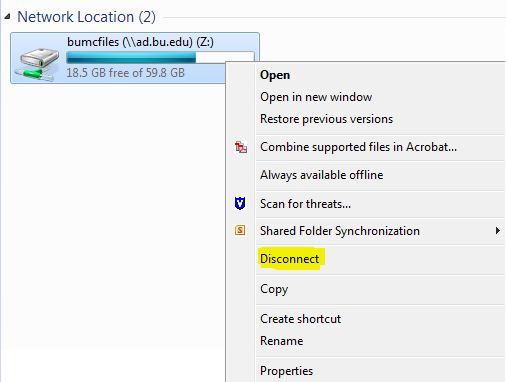Expand the Shared Folder Synchronization submenu arrow
Image resolution: width=506 pixels, height=382 pixels.
coord(498,231)
